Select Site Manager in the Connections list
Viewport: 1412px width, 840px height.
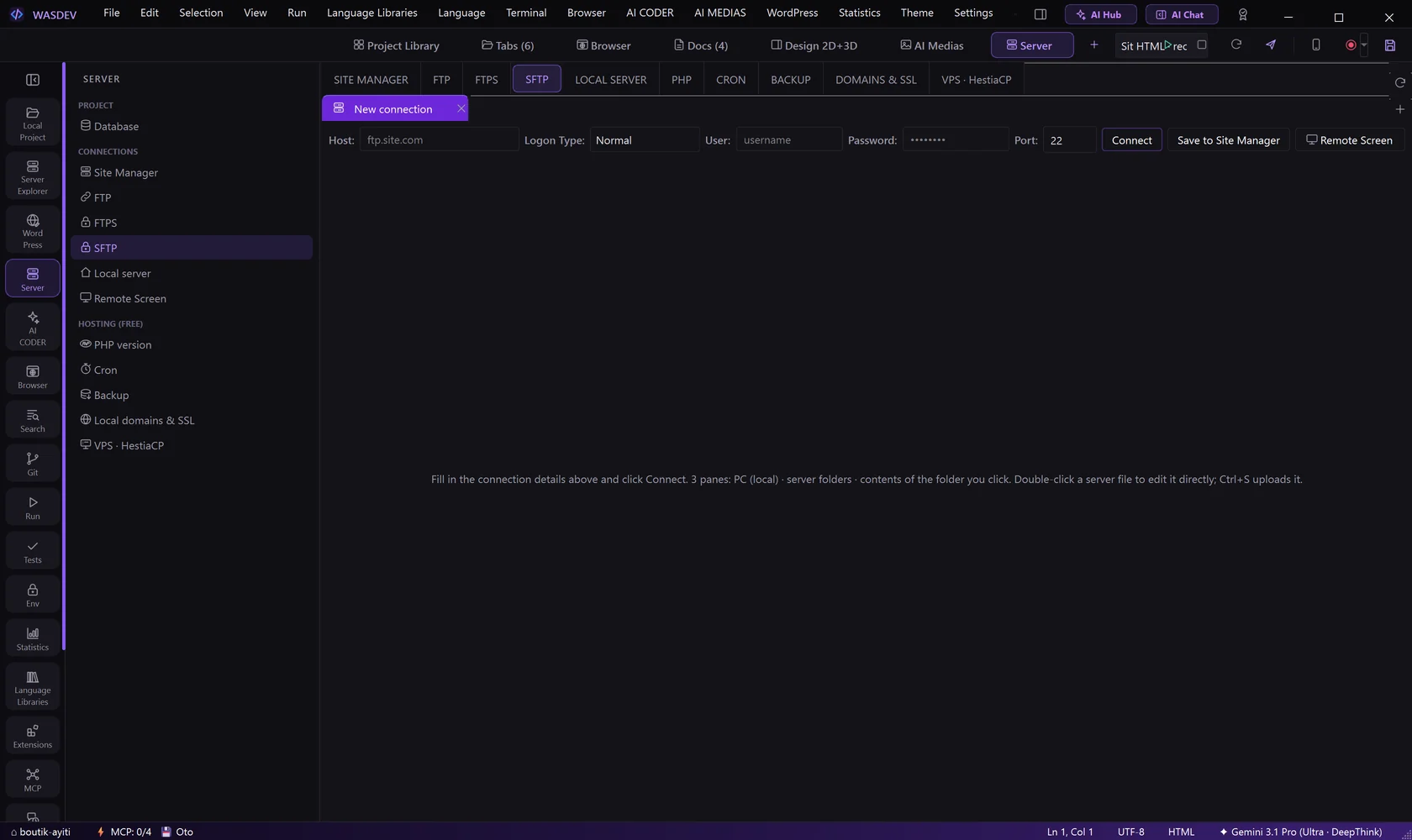192,172
